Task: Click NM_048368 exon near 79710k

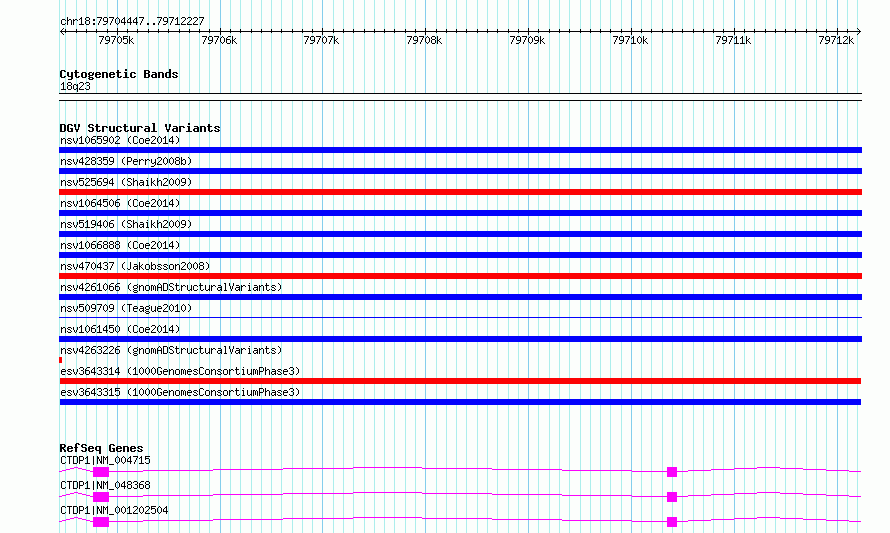Action: pos(672,497)
